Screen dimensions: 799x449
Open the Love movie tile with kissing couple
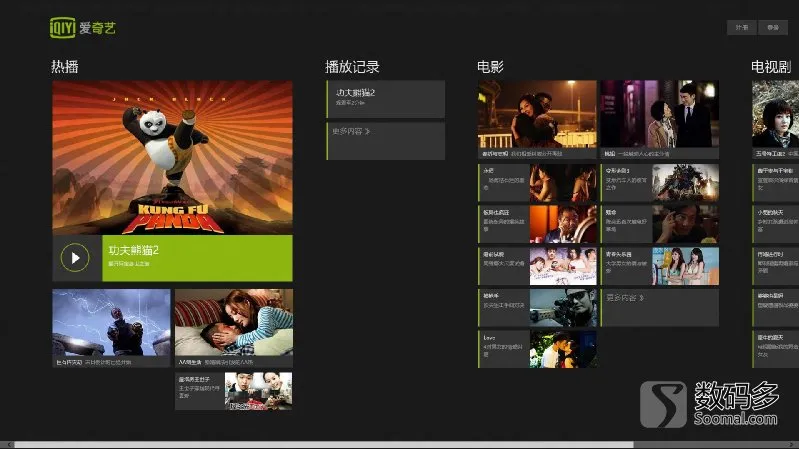coord(537,349)
